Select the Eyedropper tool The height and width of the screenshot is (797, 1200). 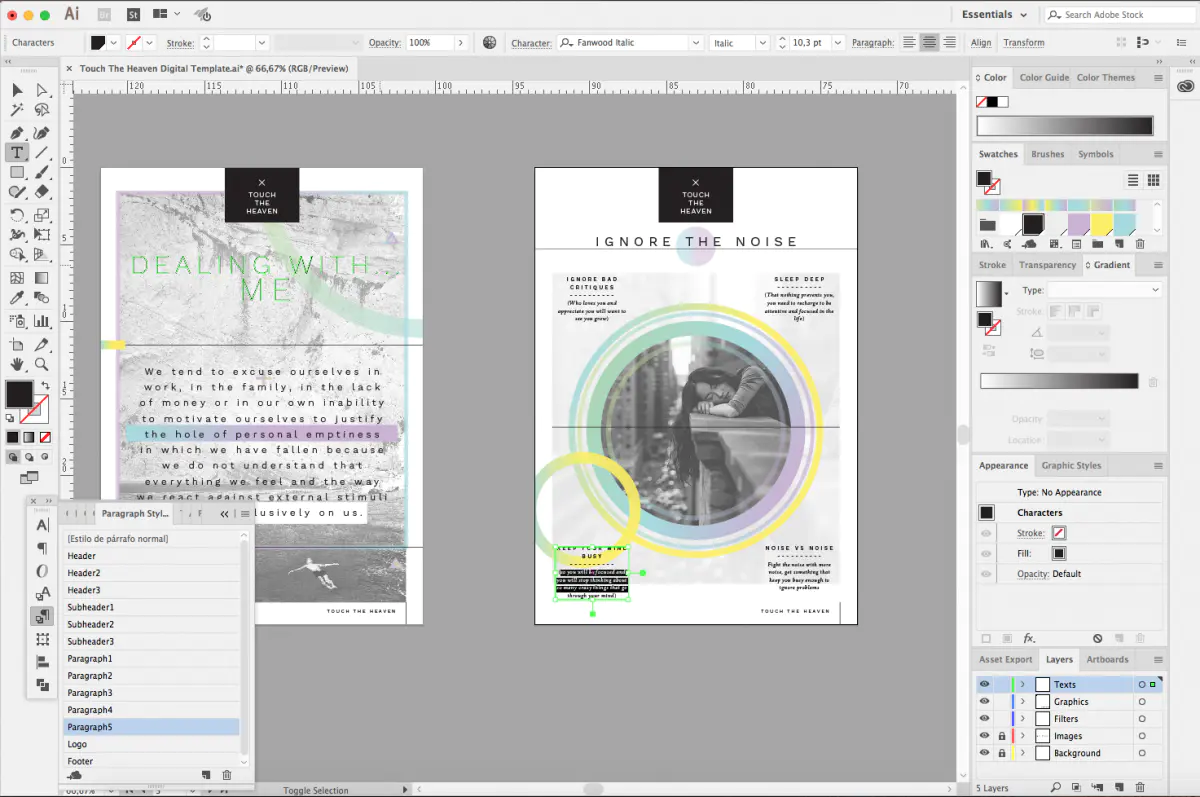click(x=18, y=298)
